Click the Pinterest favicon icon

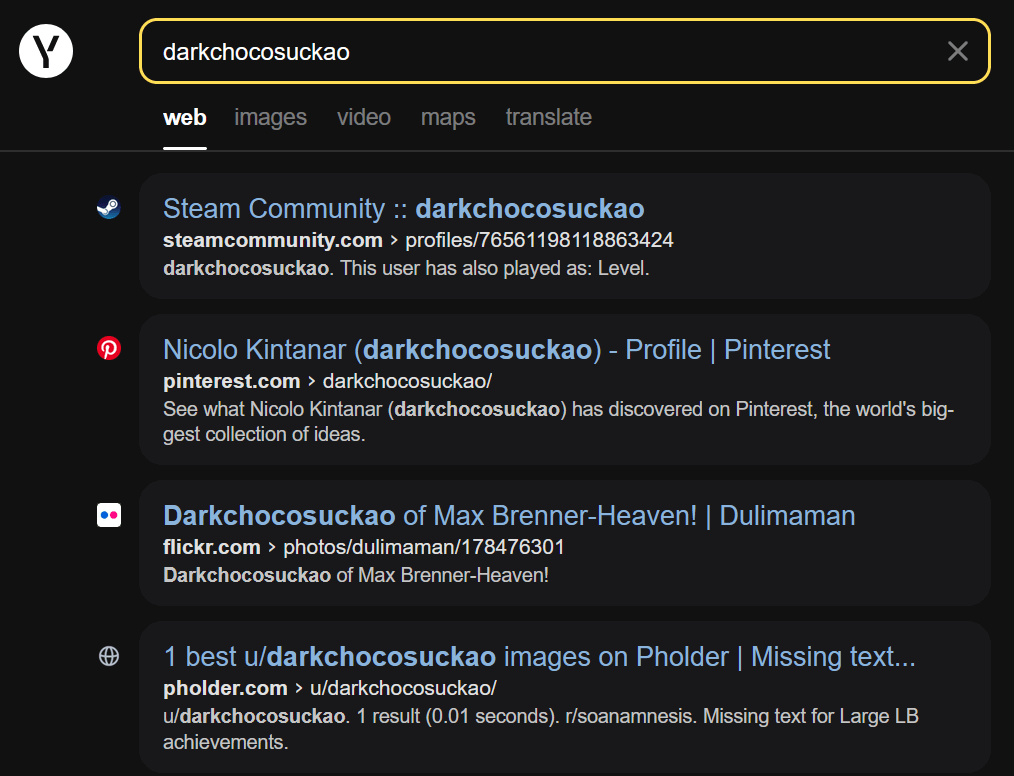click(109, 349)
